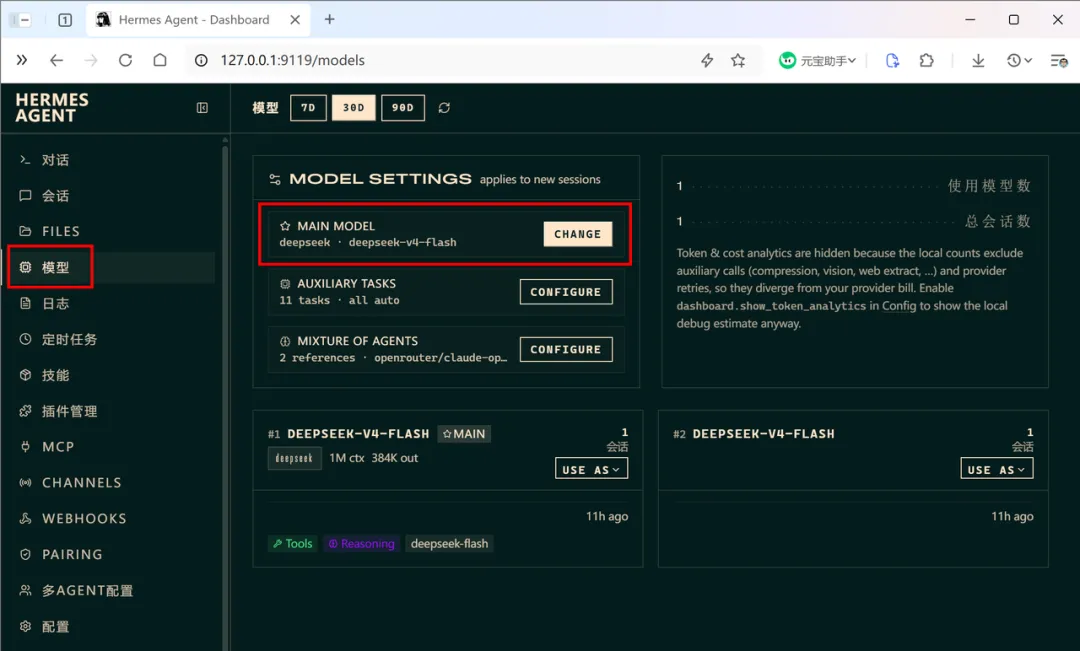Screen dimensions: 1080x651
Task: Go forward with the browser forward arrow
Action: pyautogui.click(x=91, y=60)
